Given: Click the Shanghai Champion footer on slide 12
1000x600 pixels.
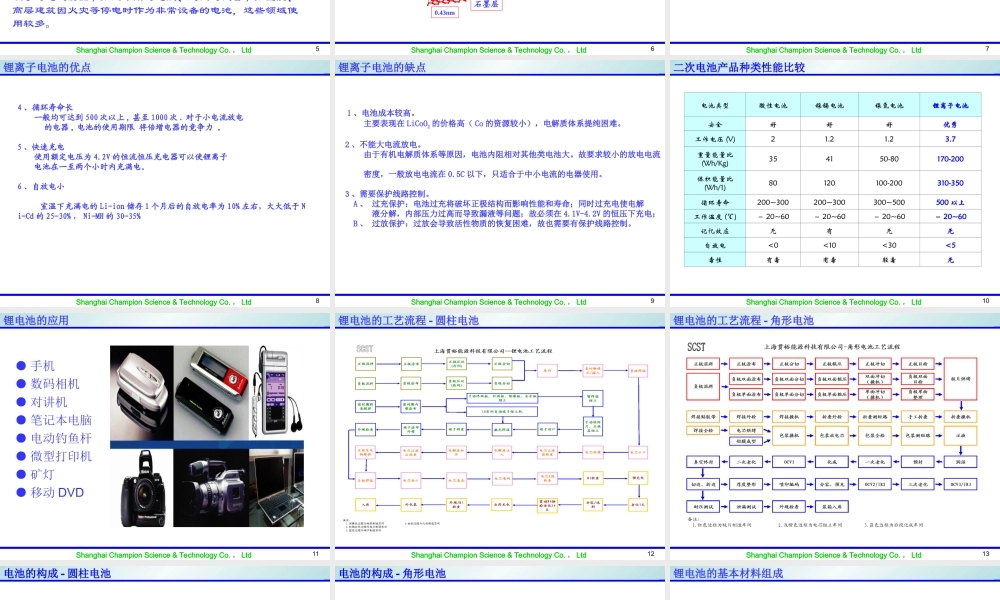Looking at the screenshot, I should tap(500, 553).
